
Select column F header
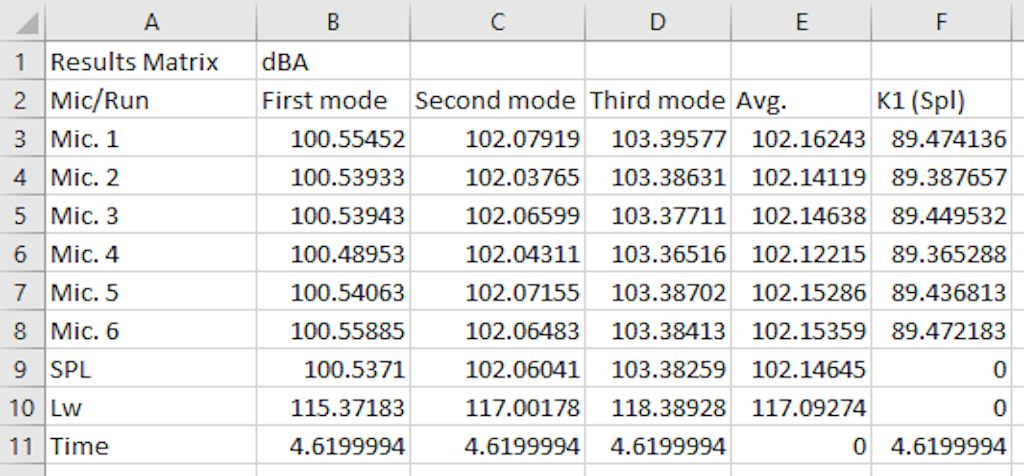click(x=941, y=22)
